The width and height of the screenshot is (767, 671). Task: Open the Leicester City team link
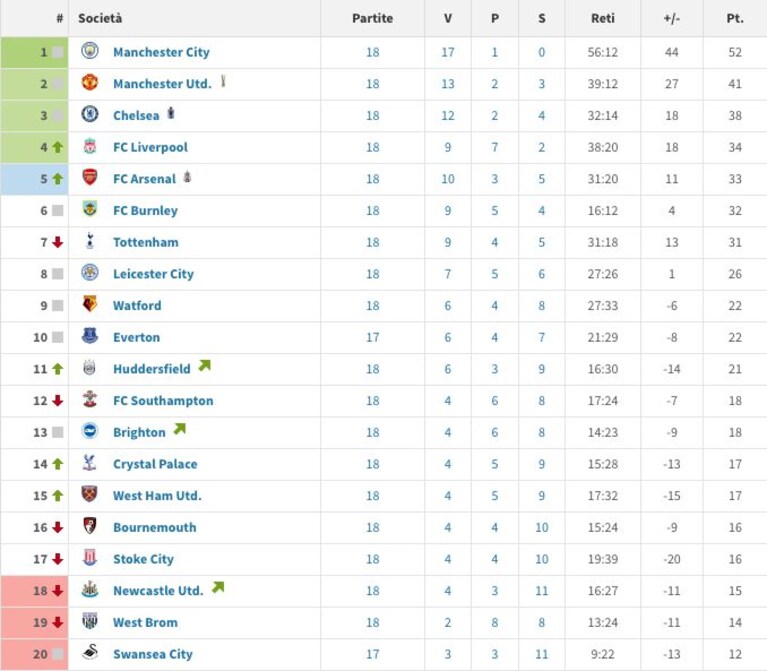pos(153,274)
